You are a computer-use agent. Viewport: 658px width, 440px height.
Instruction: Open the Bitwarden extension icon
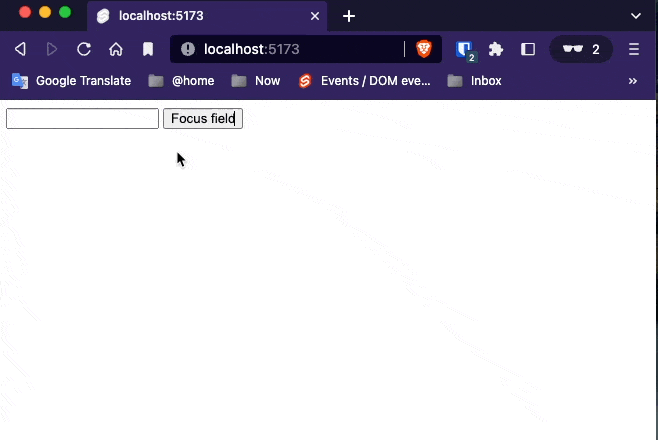point(465,50)
